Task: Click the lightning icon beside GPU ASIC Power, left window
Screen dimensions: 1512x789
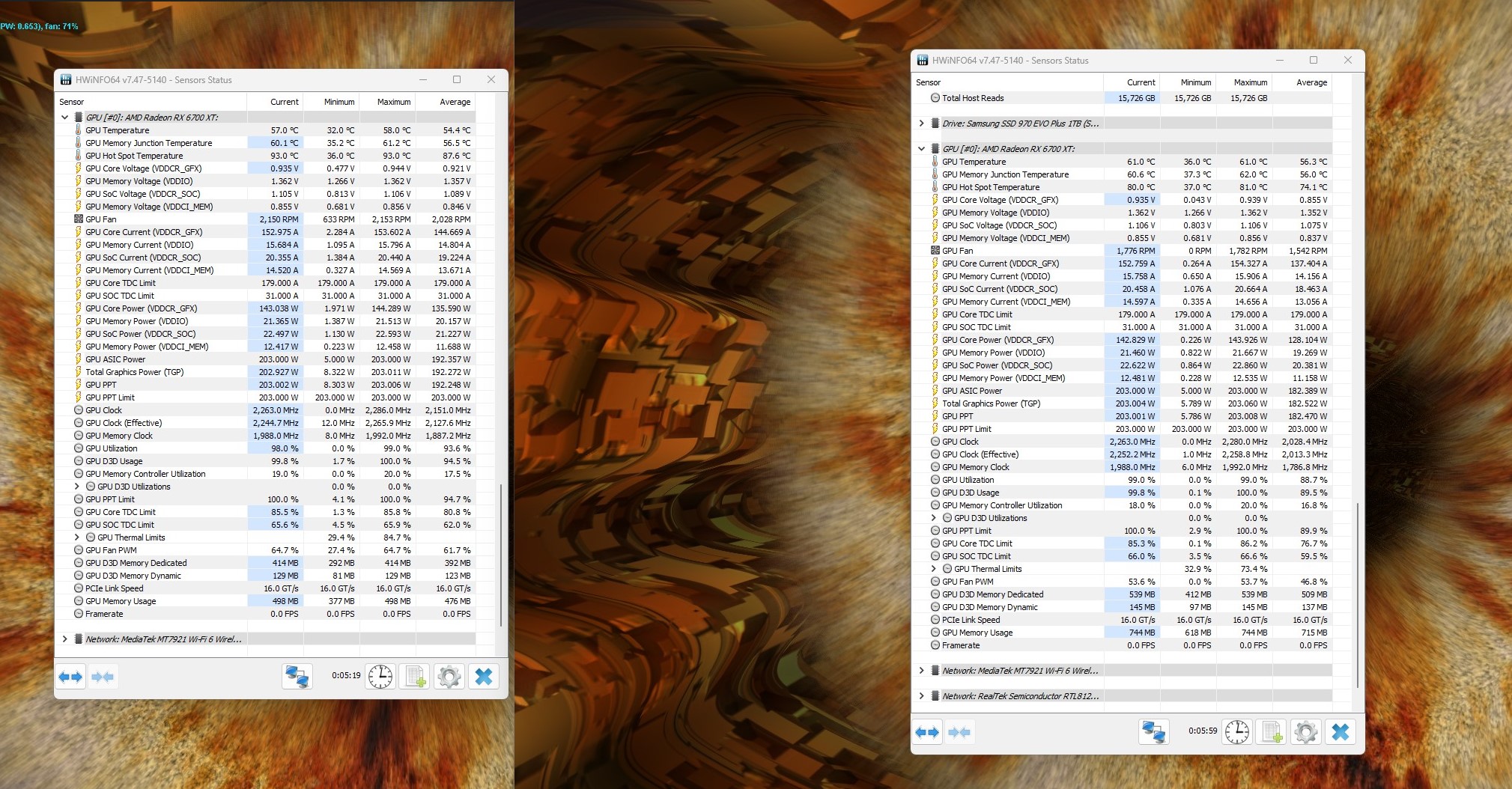Action: pos(79,359)
